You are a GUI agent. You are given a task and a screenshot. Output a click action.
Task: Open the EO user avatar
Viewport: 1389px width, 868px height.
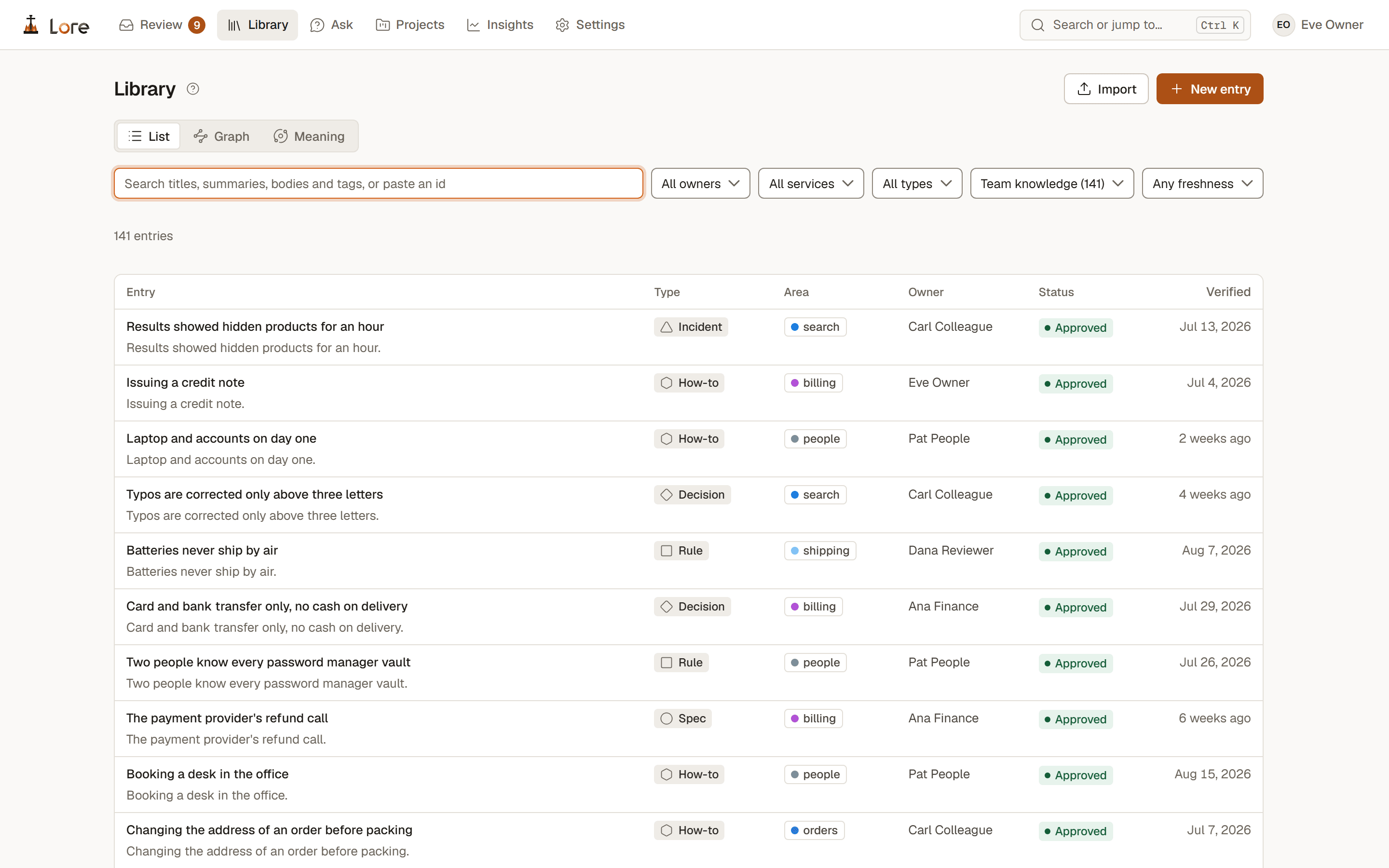[x=1283, y=25]
